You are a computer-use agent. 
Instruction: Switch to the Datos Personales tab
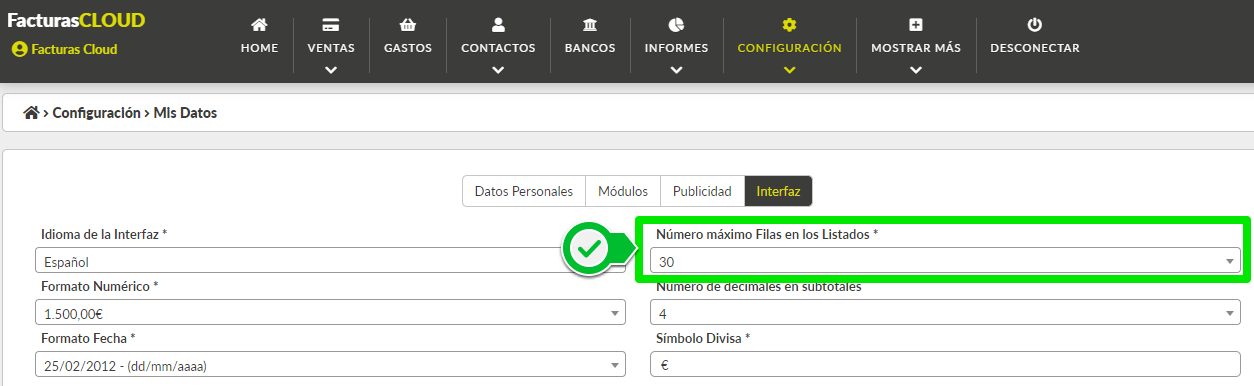pyautogui.click(x=523, y=191)
